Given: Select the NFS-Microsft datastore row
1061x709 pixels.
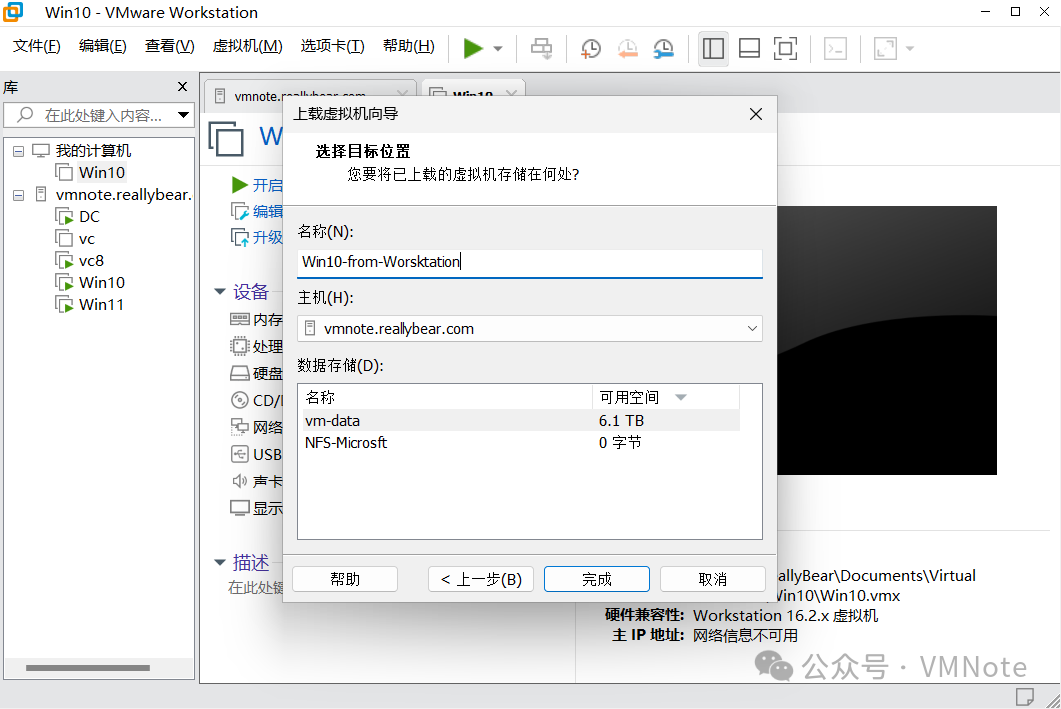Looking at the screenshot, I should (521, 442).
